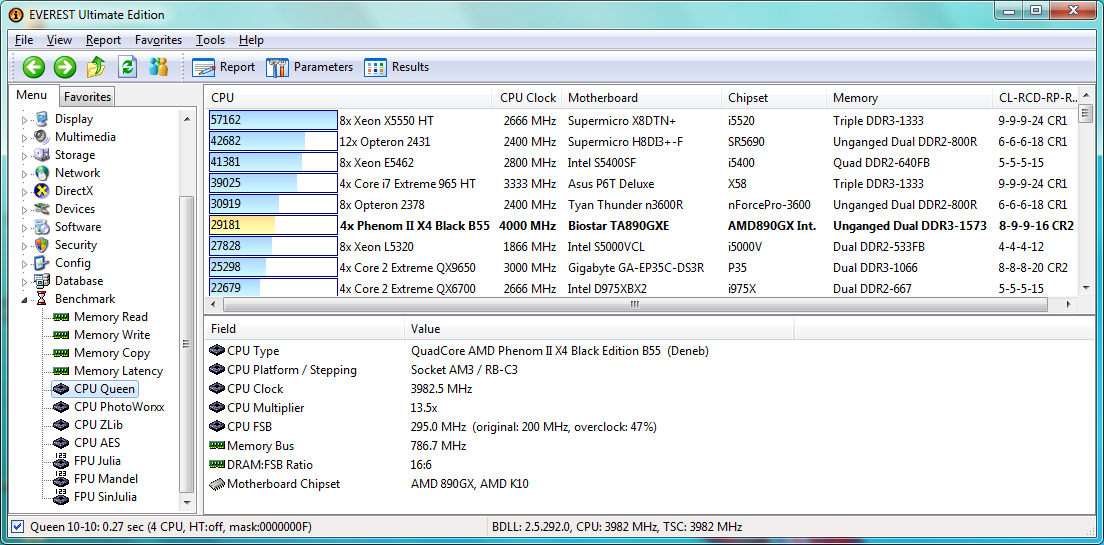Select the DirectX icon in the tree

42,191
